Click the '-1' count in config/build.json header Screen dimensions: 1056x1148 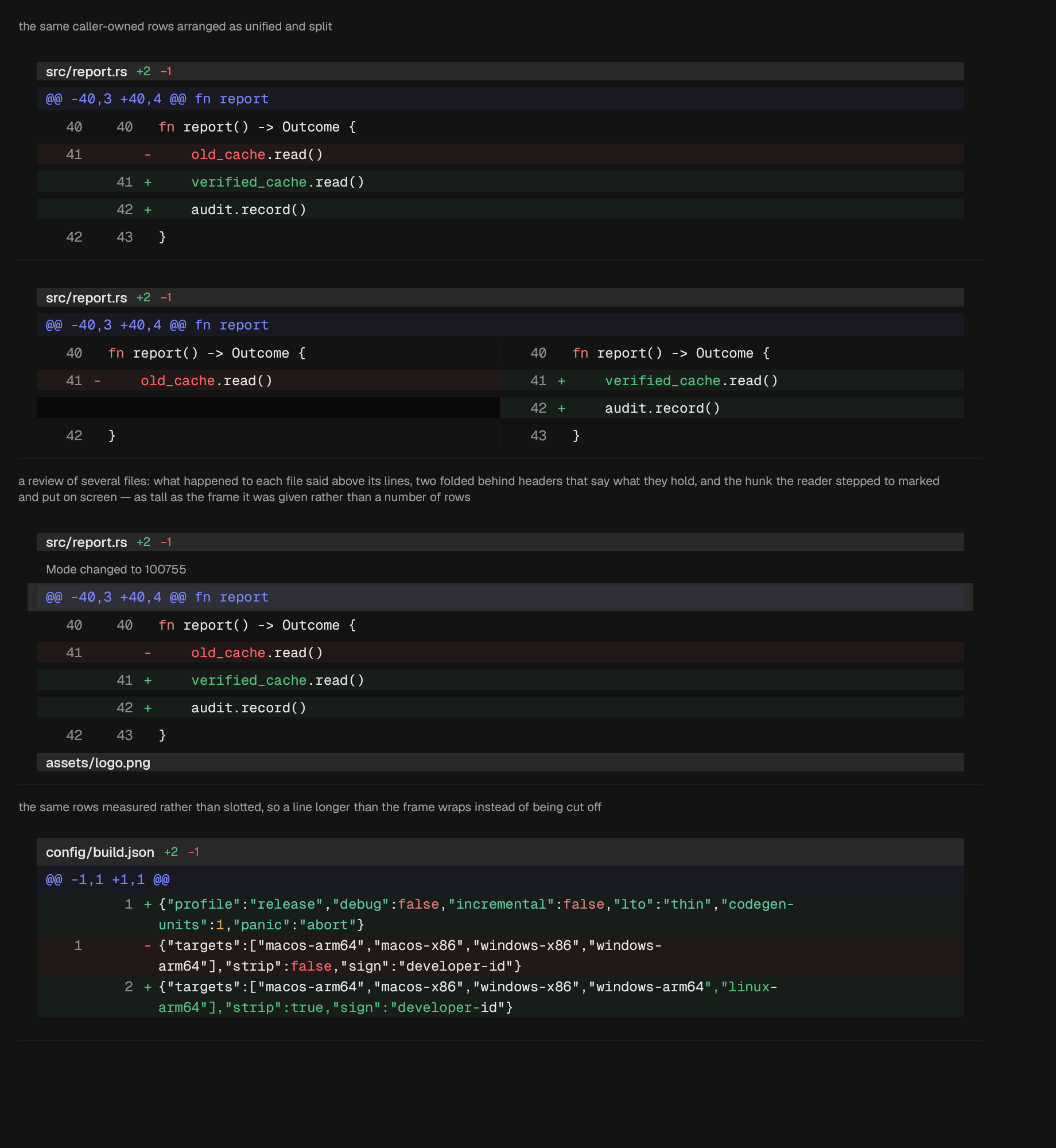tap(193, 852)
